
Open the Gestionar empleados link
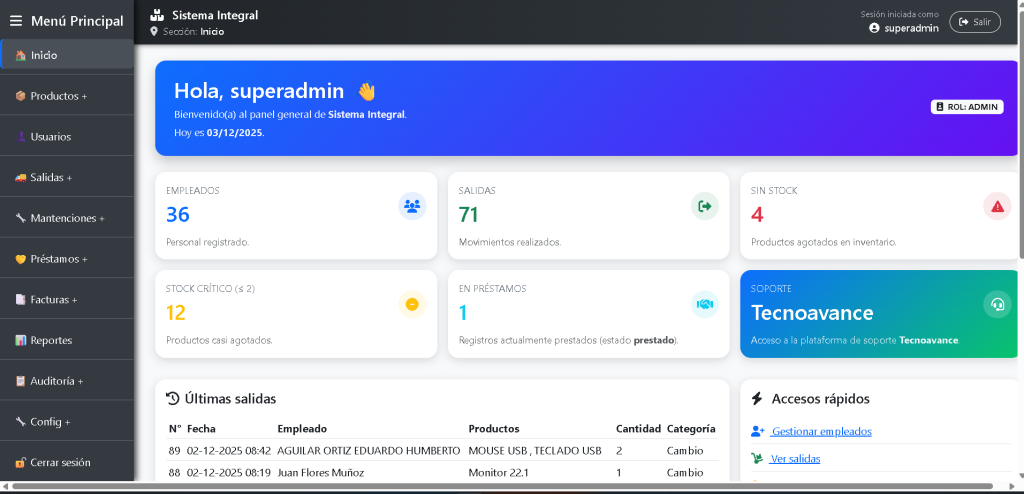coord(821,431)
